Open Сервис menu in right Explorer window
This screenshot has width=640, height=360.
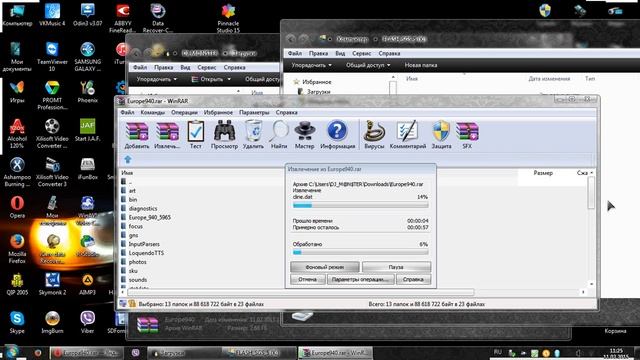[362, 53]
